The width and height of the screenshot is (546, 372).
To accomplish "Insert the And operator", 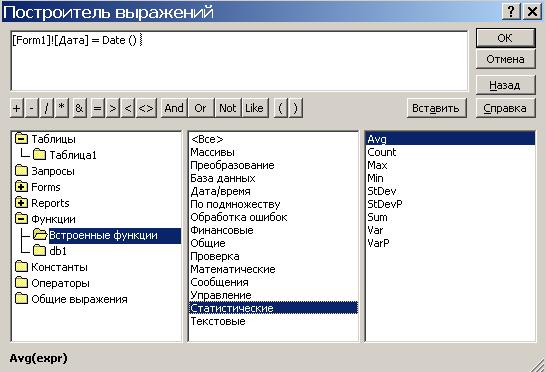I will pos(174,108).
